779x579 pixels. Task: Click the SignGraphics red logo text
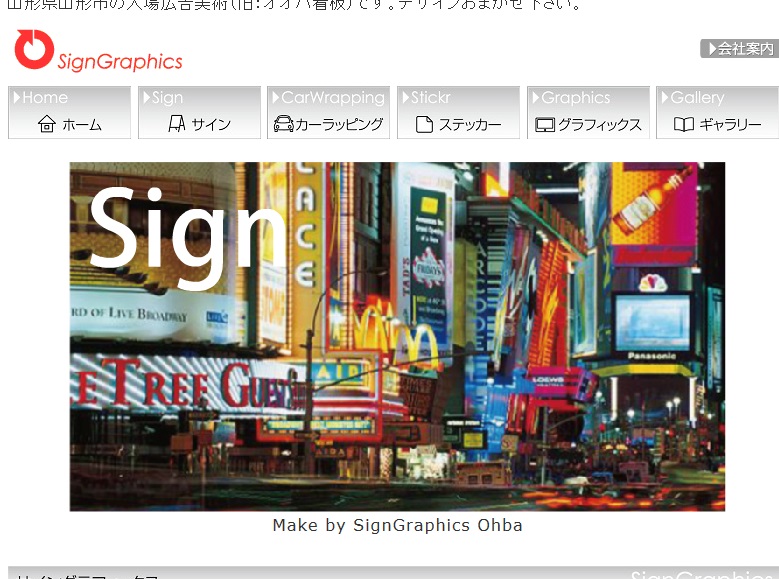[x=120, y=62]
